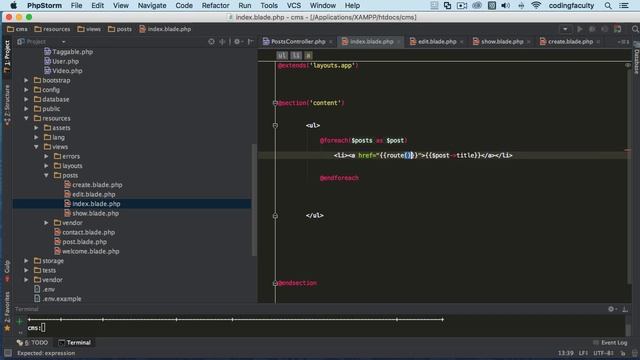Open the 1: Project side tool window
Screen dimensions: 640x360
pos(7,56)
